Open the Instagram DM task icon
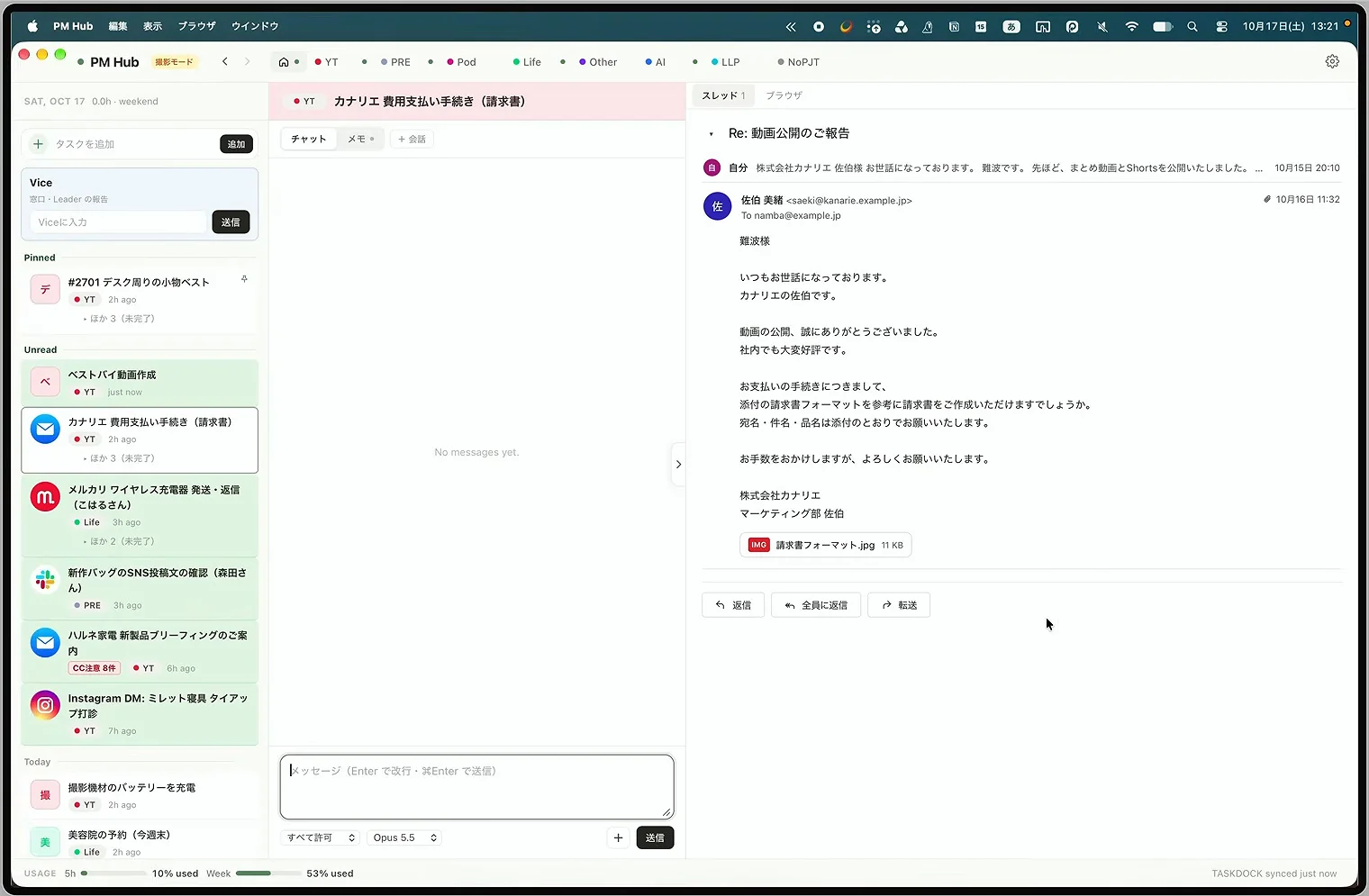The image size is (1369, 896). pyautogui.click(x=45, y=705)
